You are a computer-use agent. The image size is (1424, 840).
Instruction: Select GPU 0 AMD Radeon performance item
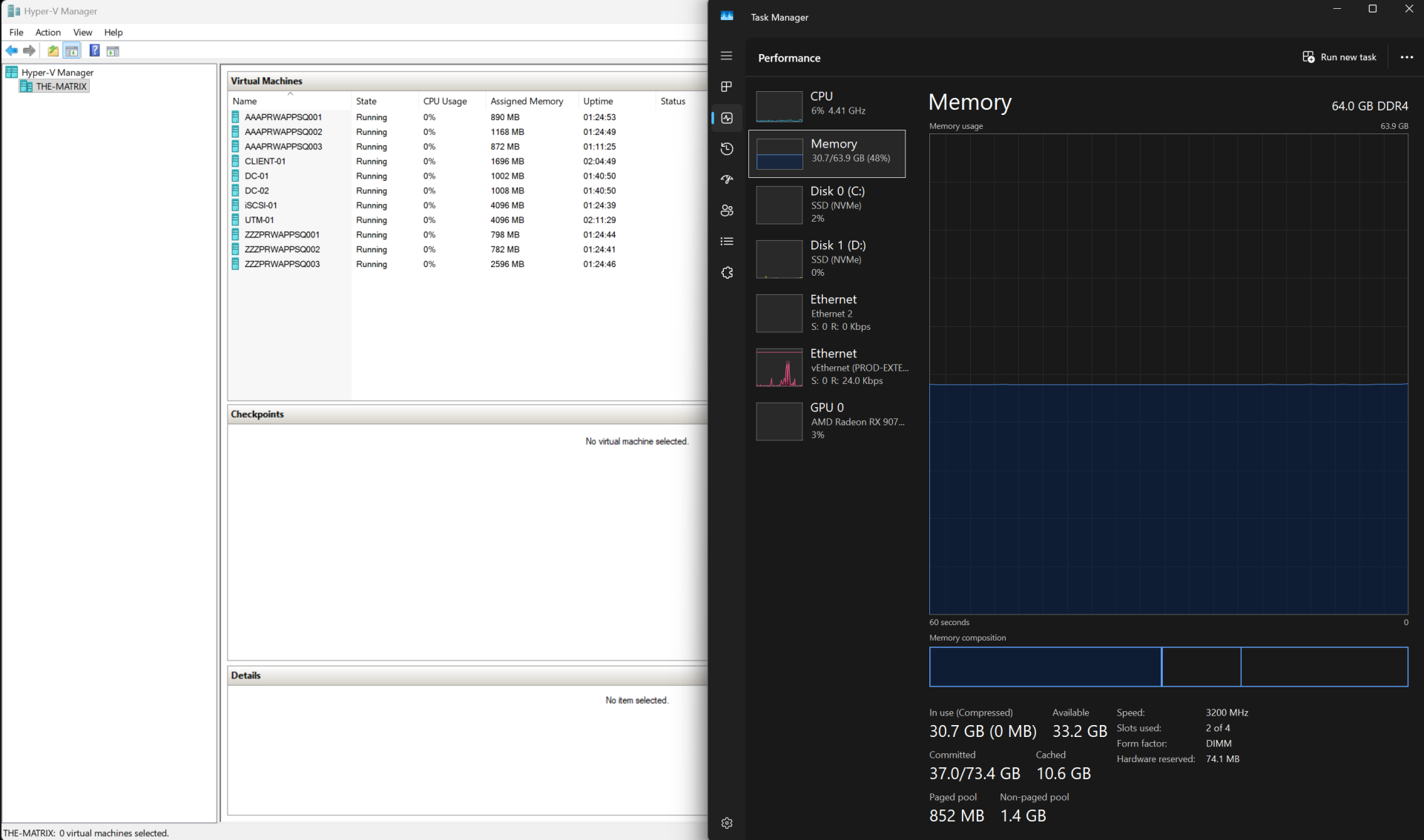tap(827, 420)
